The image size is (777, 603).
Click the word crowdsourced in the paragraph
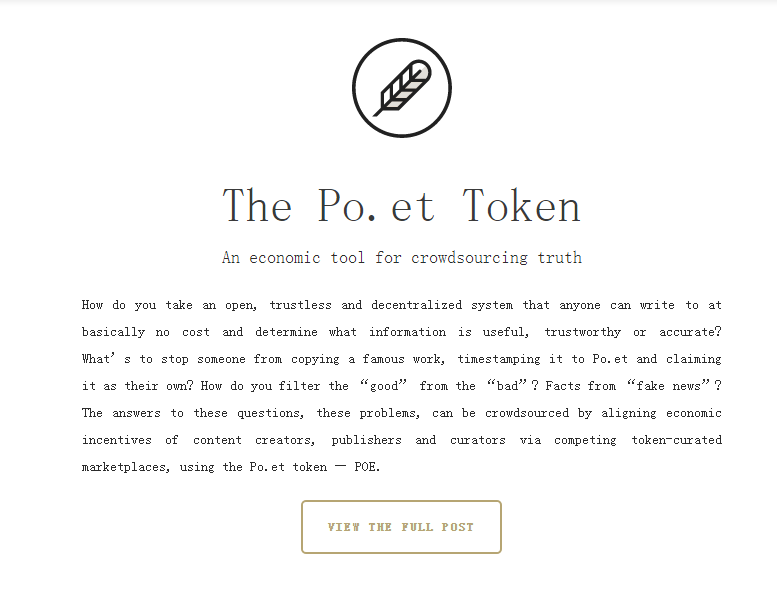coord(527,413)
